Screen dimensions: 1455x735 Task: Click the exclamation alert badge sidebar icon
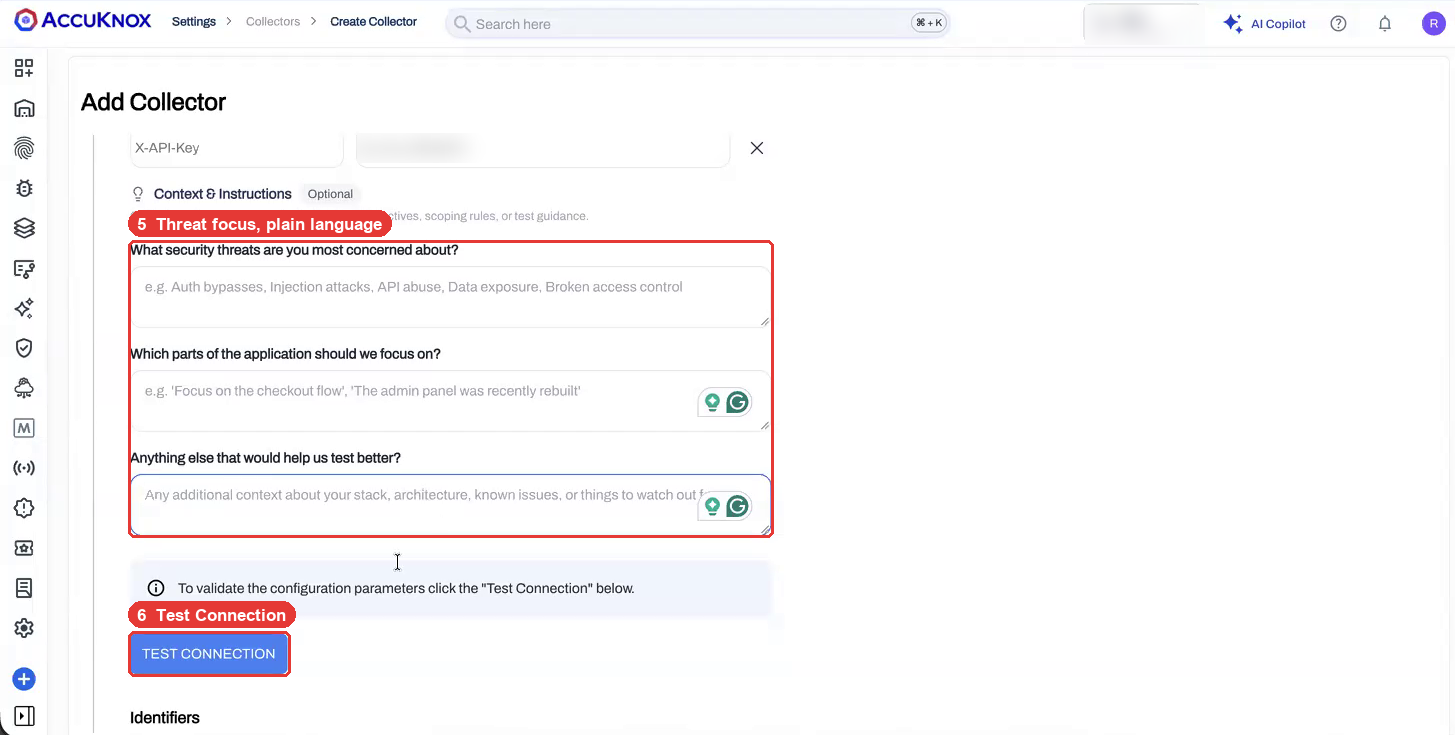click(24, 508)
